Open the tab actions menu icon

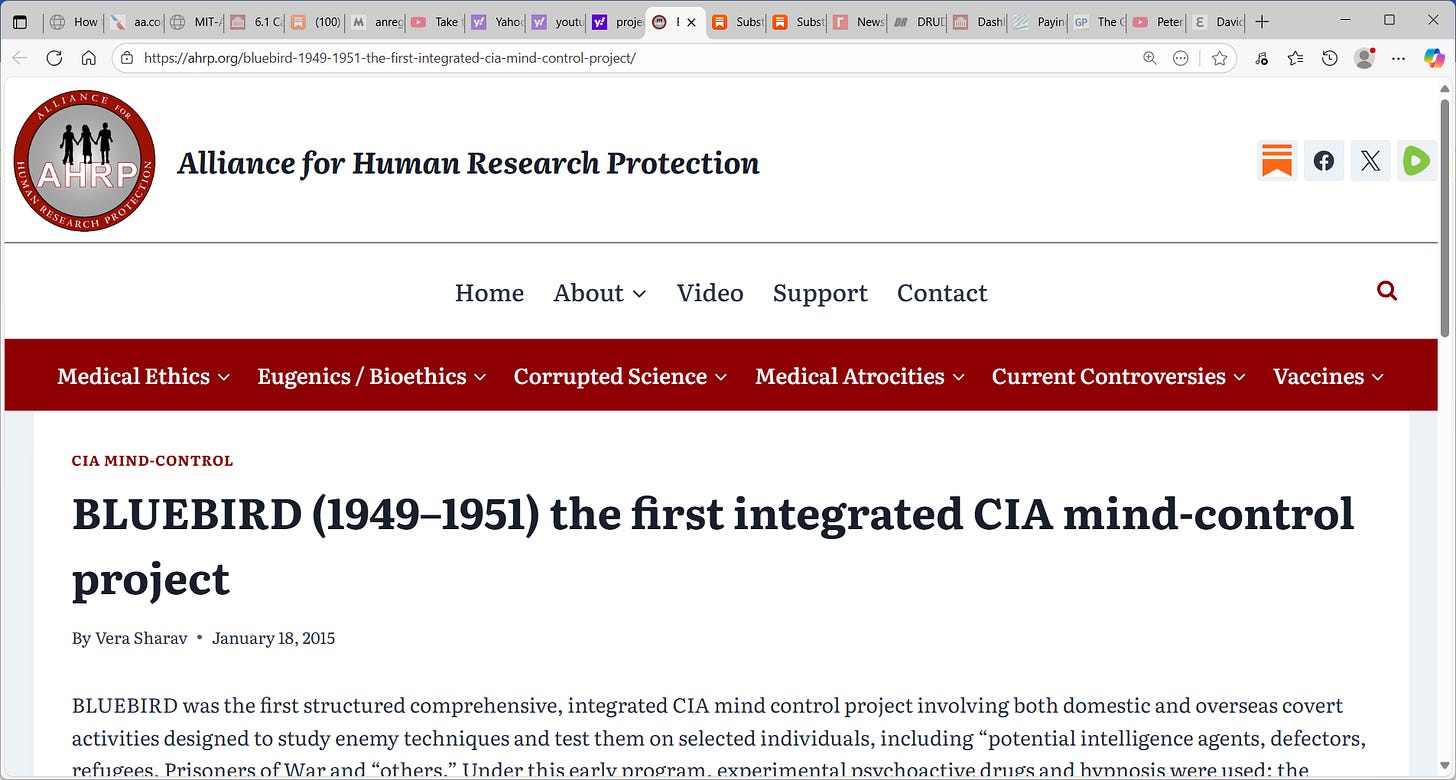pos(20,21)
